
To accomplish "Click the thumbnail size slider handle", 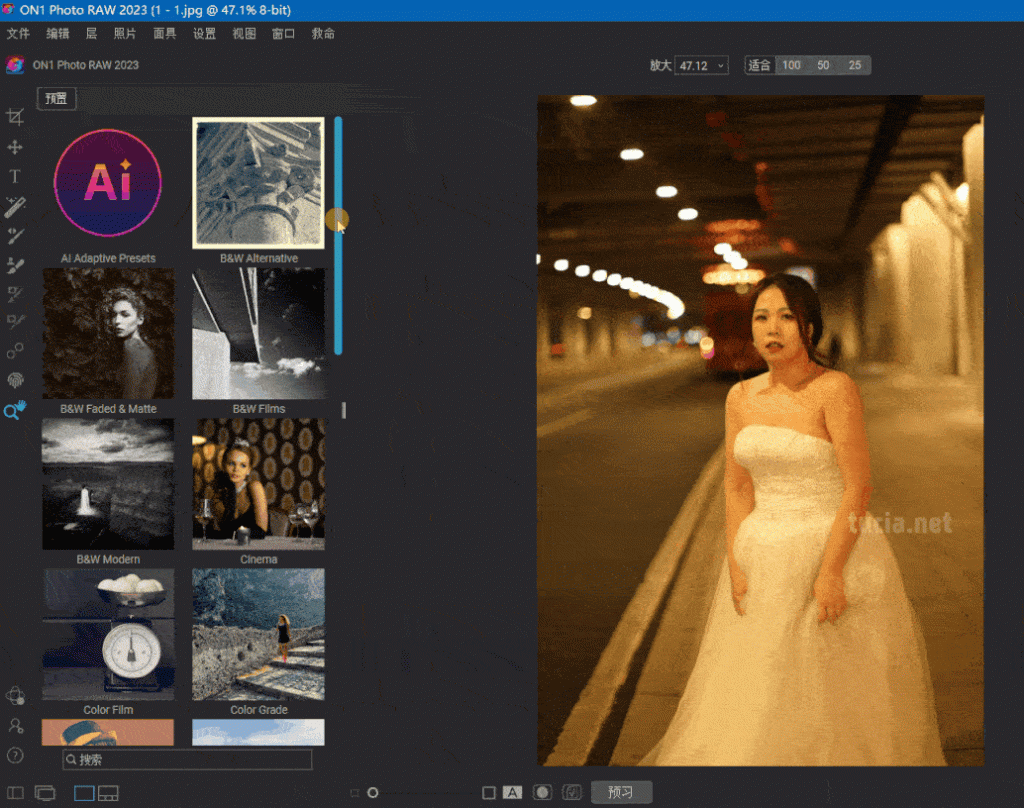I will (x=373, y=793).
